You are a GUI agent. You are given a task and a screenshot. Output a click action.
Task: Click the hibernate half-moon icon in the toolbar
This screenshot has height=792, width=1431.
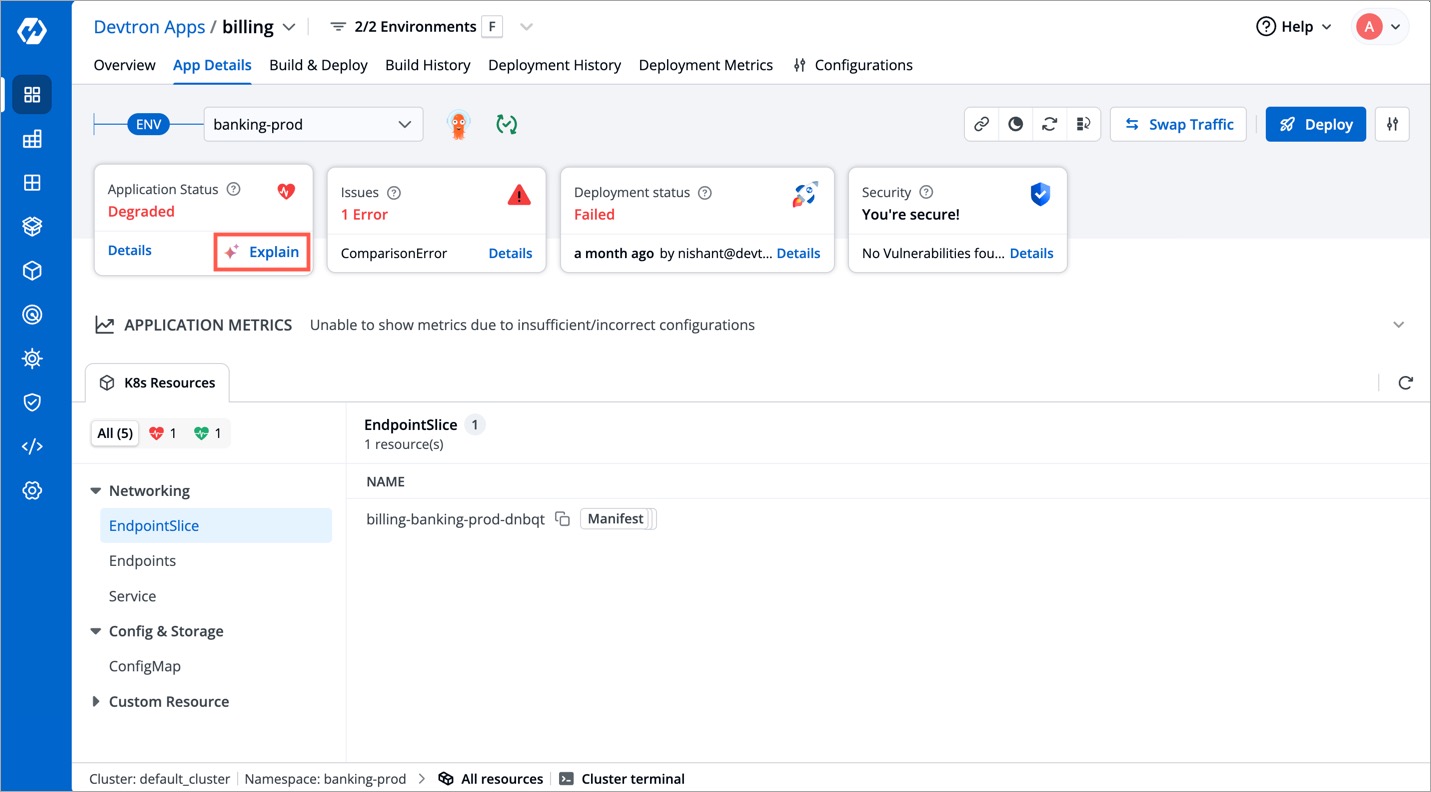click(1015, 123)
